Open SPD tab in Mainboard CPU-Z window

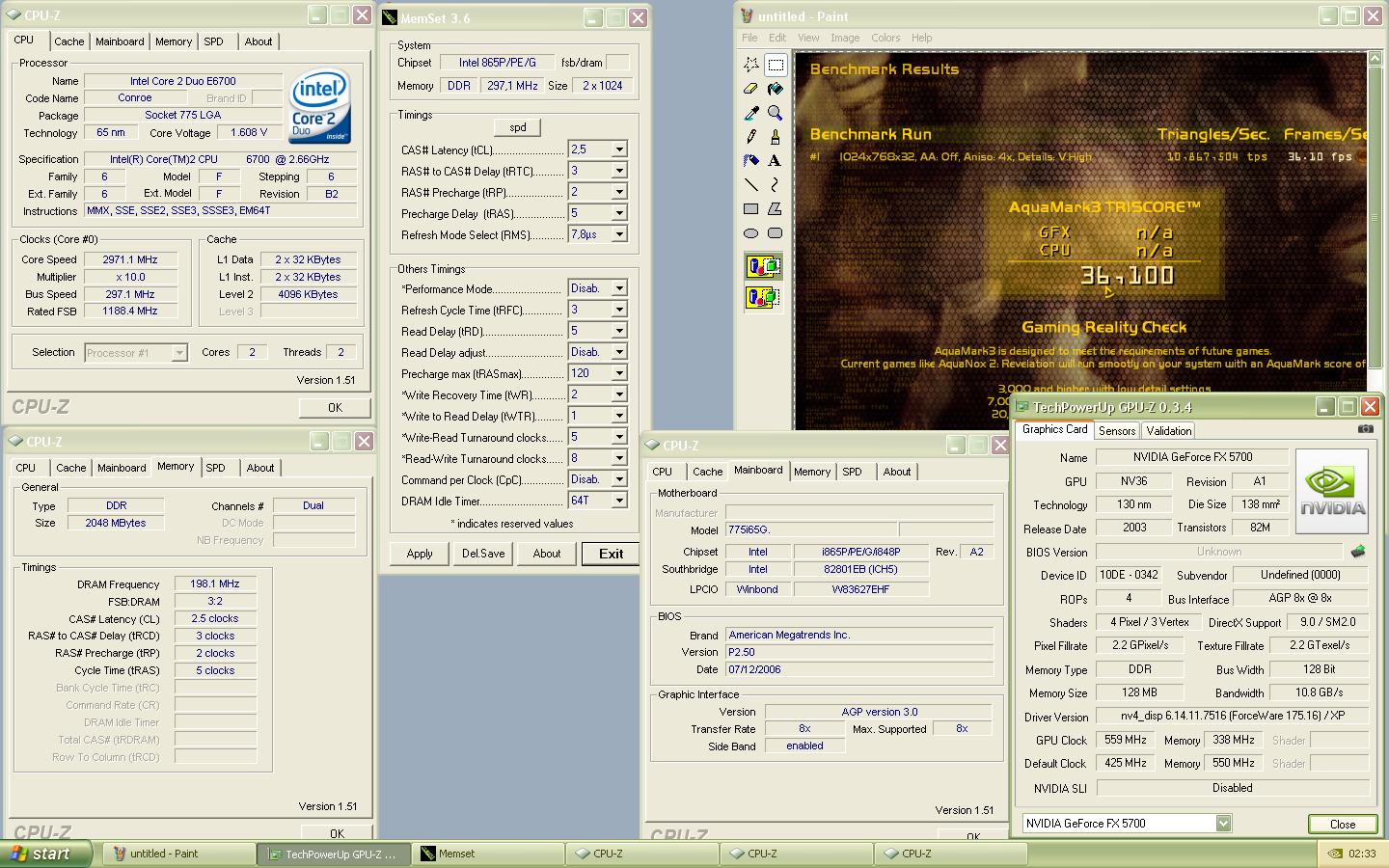pyautogui.click(x=852, y=472)
